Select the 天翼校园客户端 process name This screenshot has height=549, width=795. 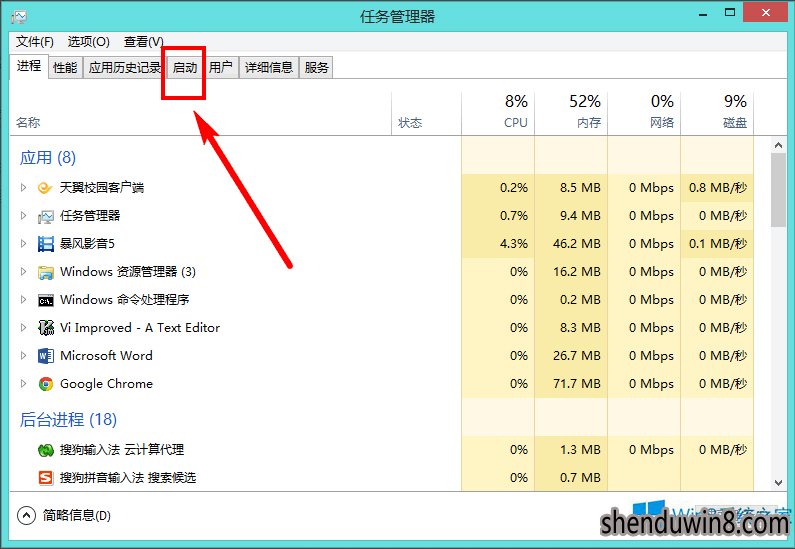(102, 188)
